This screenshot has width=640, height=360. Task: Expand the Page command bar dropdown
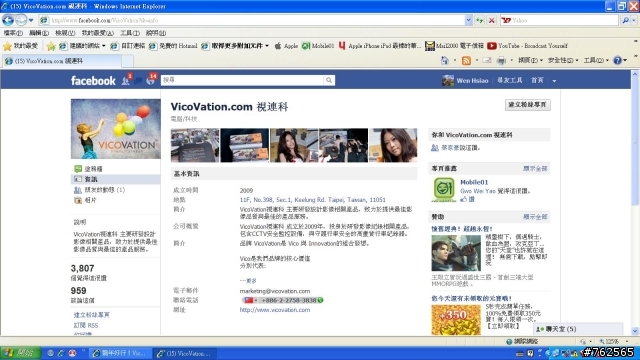tap(530, 60)
